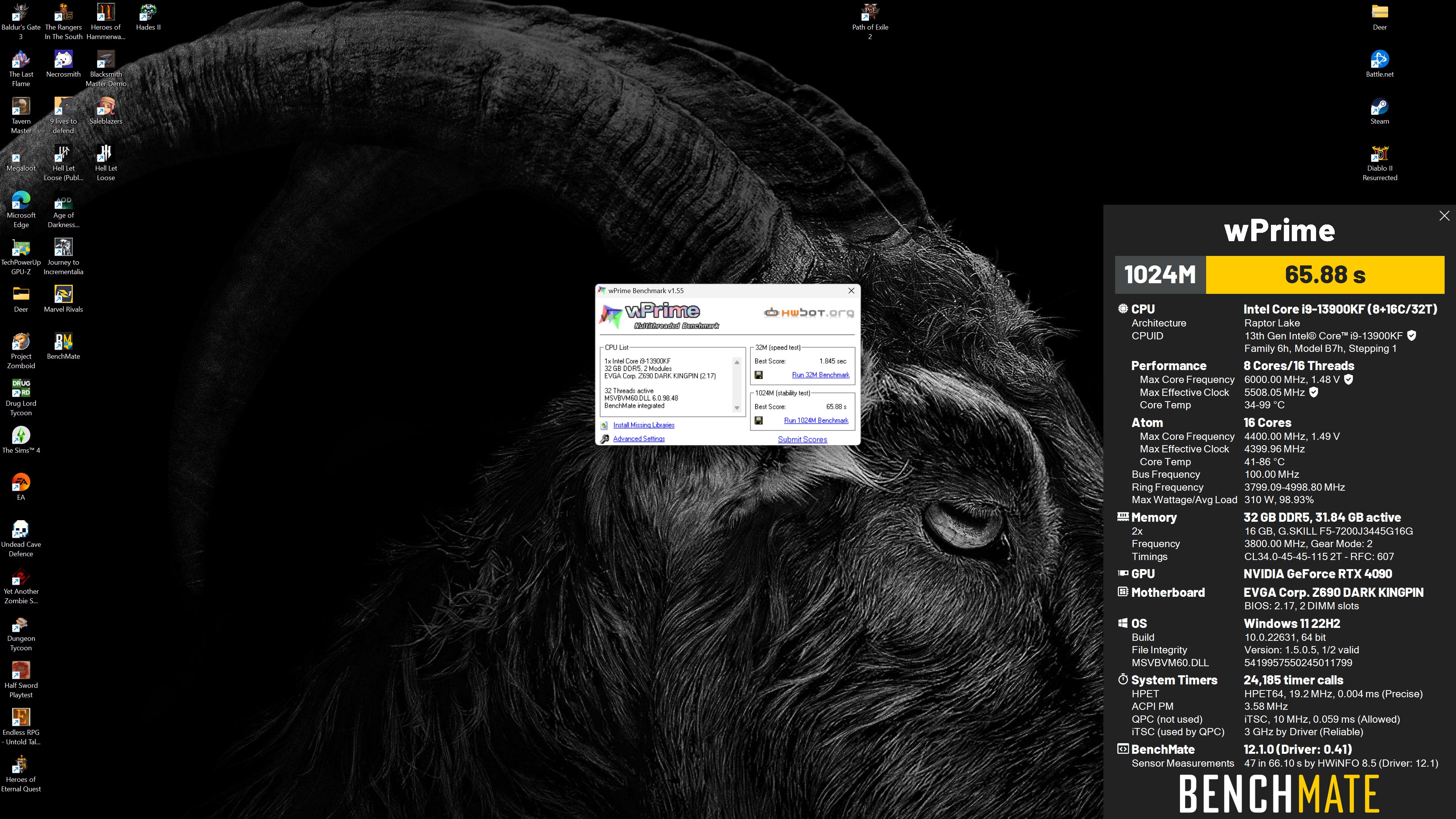Select the Necrosmith desktop icon
The height and width of the screenshot is (819, 1456).
point(63,64)
